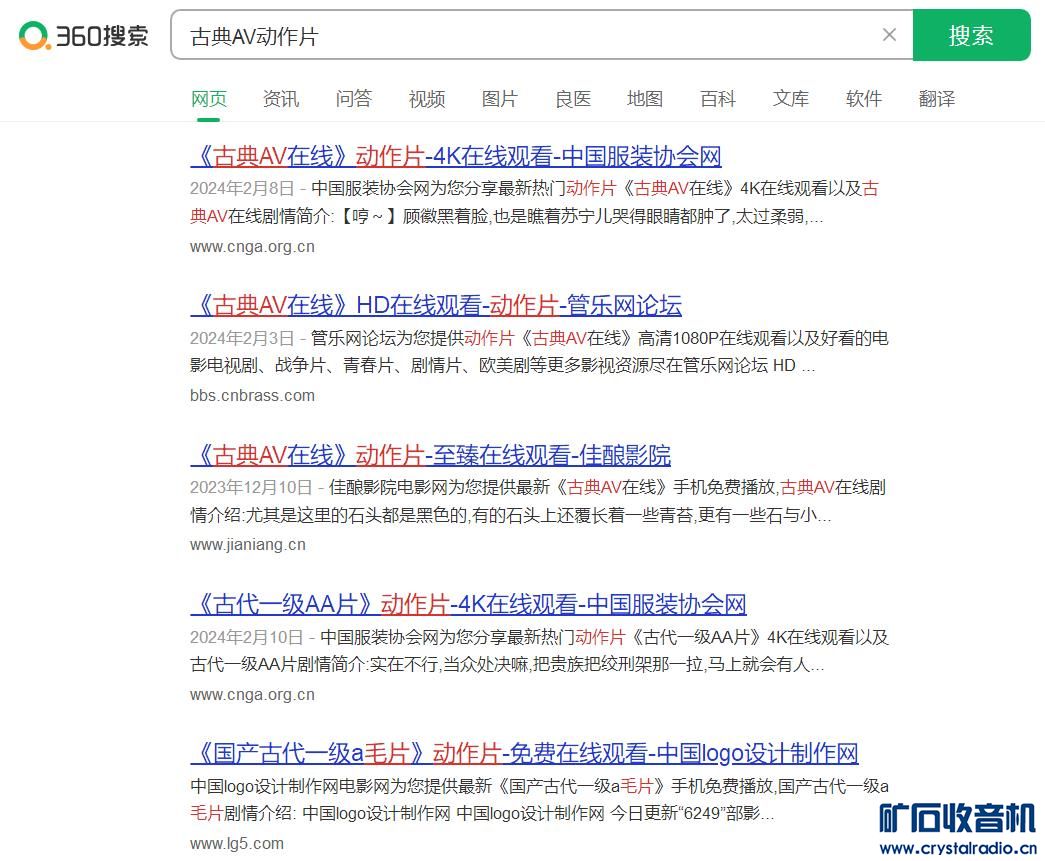Viewport: 1045px width, 861px height.
Task: Open the 问答 tab
Action: (353, 99)
